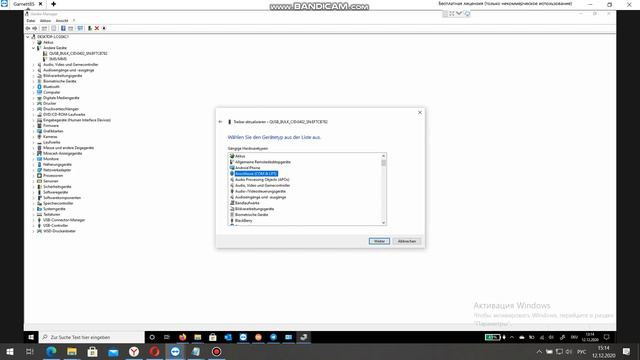Click the Grafikkarten icon in the device tree
The height and width of the screenshot is (360, 640).
pyautogui.click(x=40, y=131)
